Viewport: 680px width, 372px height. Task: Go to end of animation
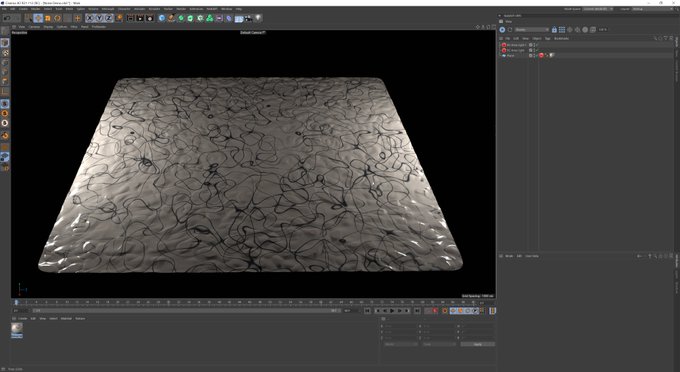click(417, 311)
